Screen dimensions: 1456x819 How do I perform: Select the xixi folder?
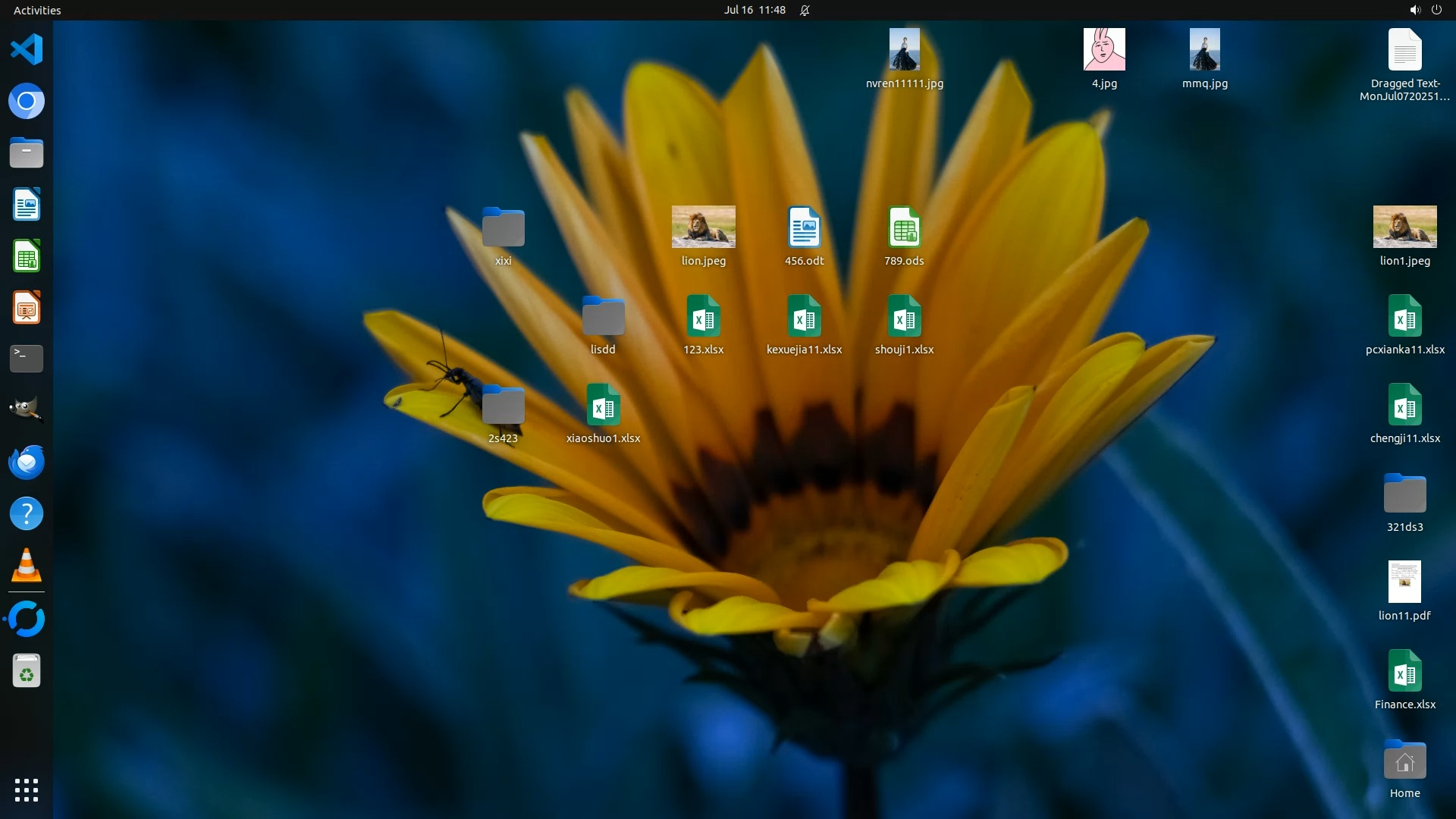[x=503, y=227]
